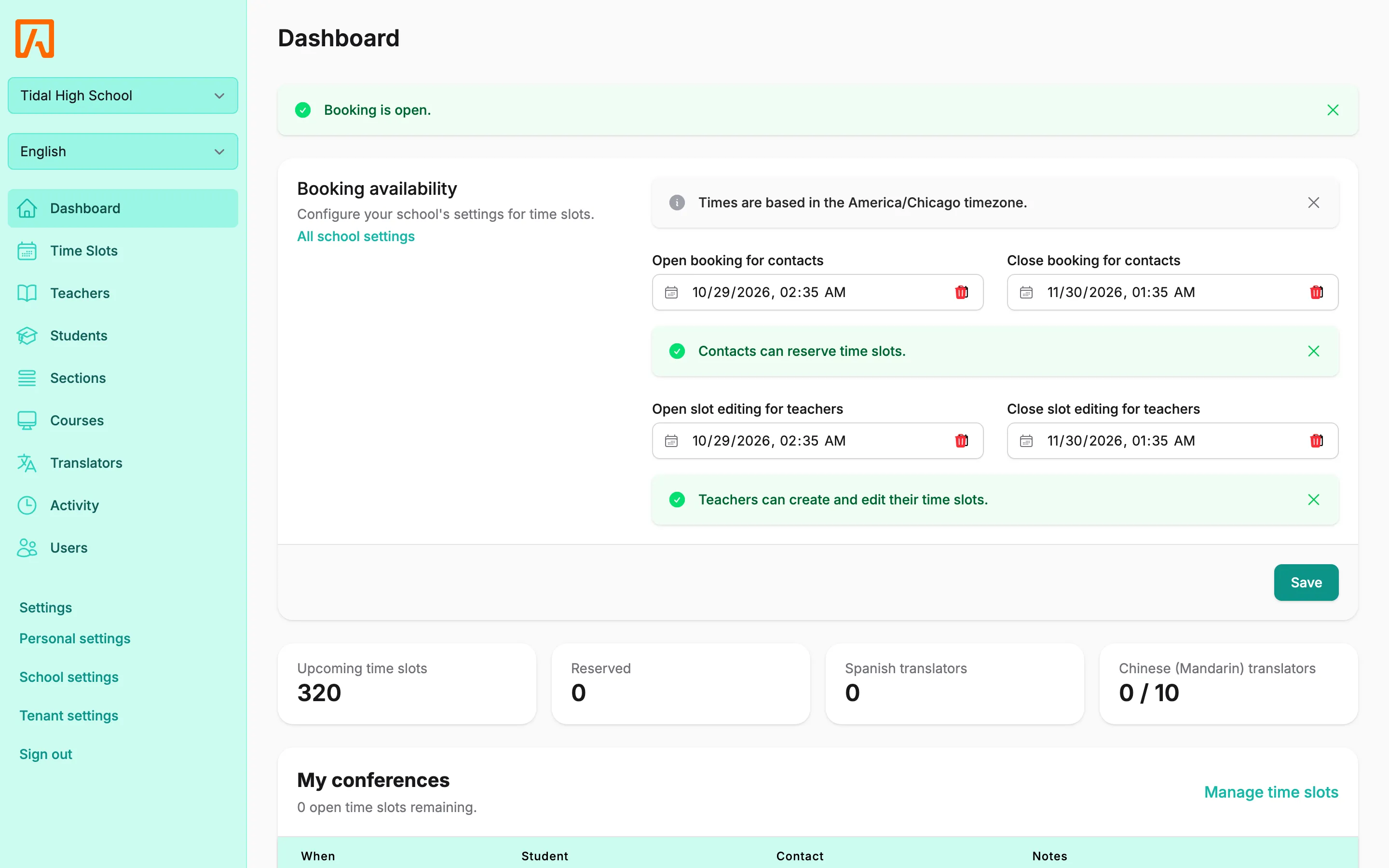Click the Courses monitor icon
The image size is (1389, 868).
(x=27, y=421)
